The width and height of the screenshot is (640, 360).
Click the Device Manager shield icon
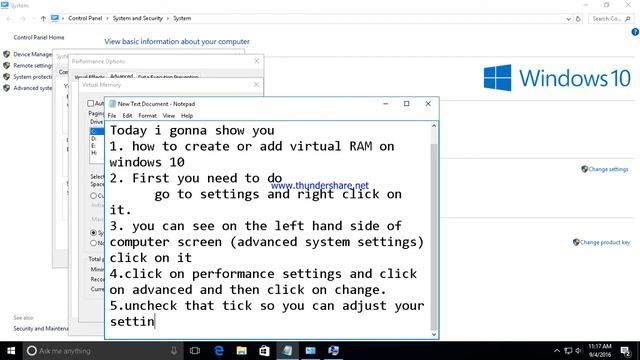pos(7,54)
